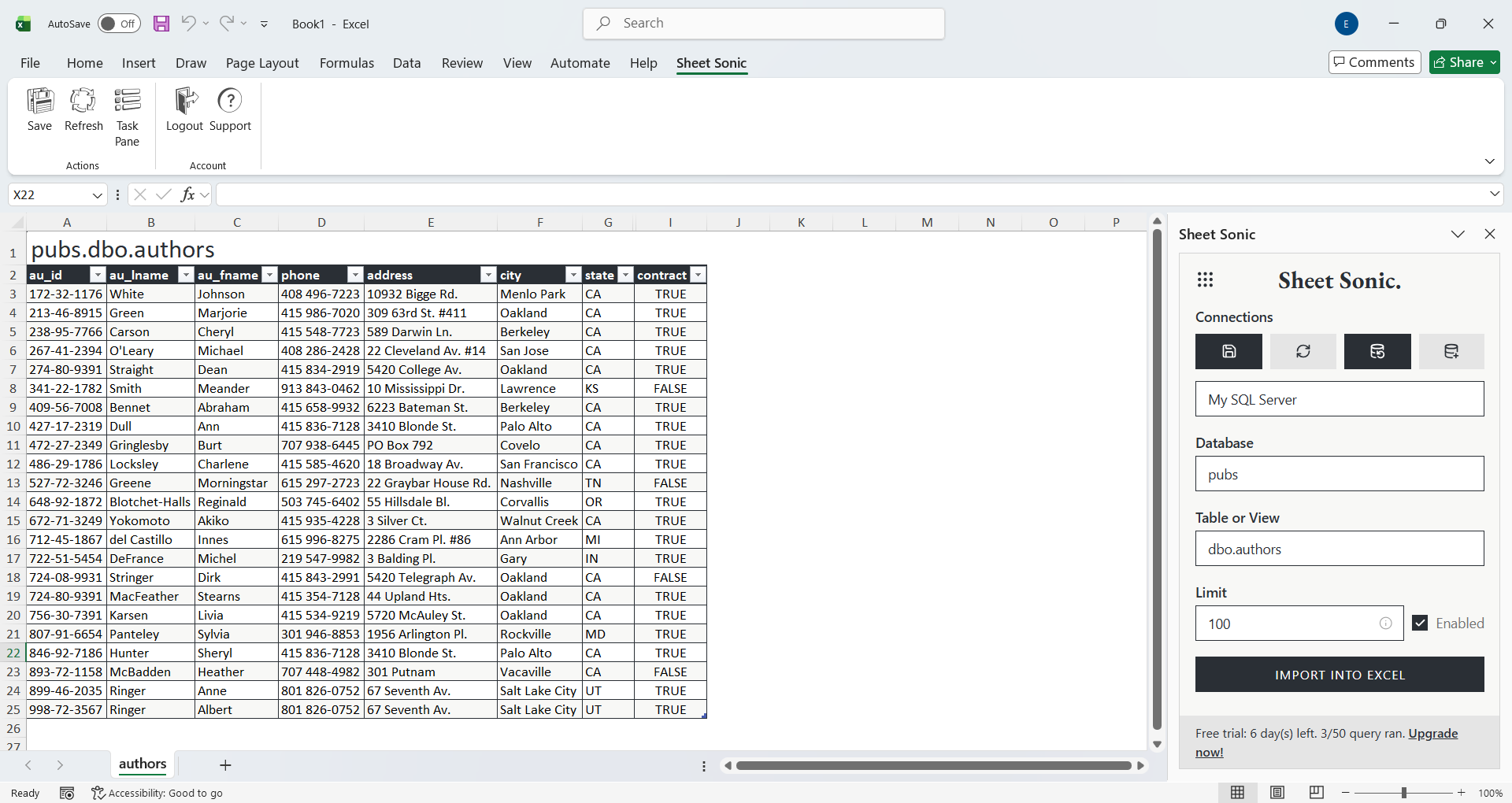Click the zoom in plus icon
This screenshot has height=803, width=1512.
click(1462, 793)
